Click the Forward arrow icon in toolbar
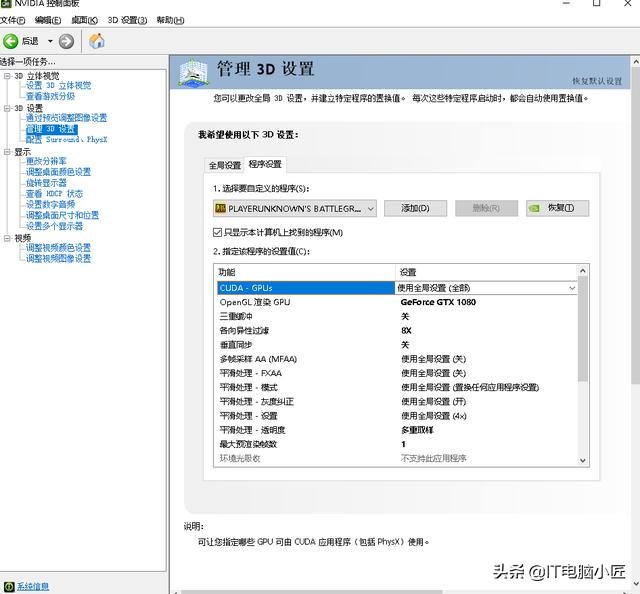 click(67, 41)
